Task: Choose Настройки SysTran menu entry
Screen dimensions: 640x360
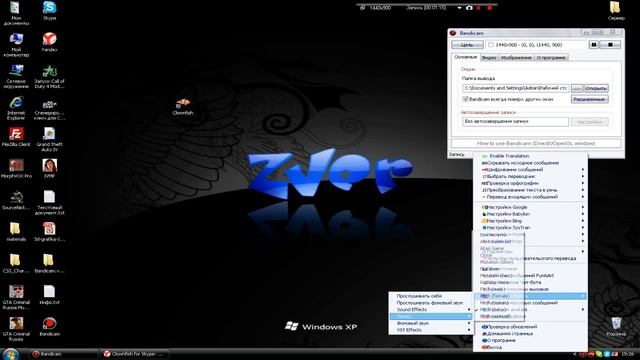Action: pyautogui.click(x=530, y=228)
